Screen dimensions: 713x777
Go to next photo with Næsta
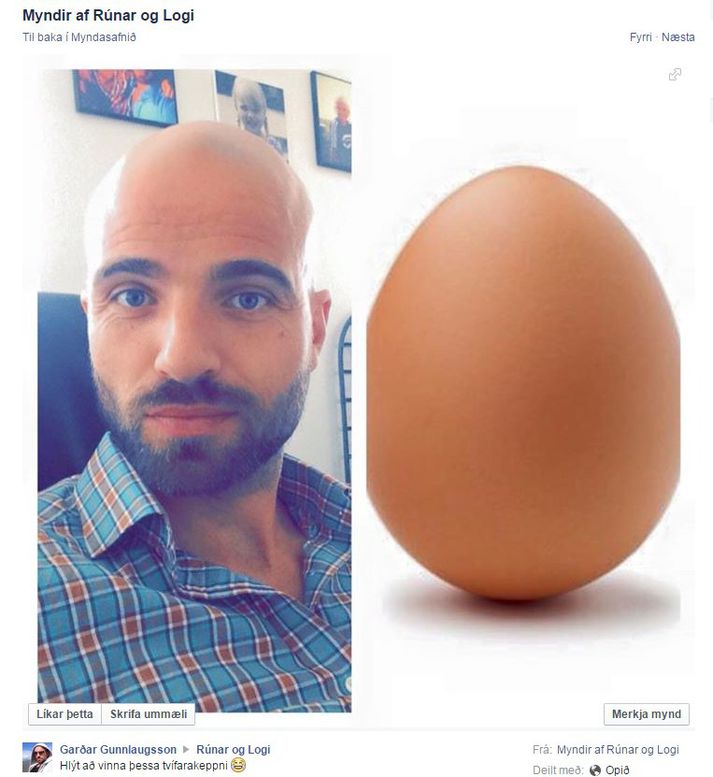(x=678, y=37)
